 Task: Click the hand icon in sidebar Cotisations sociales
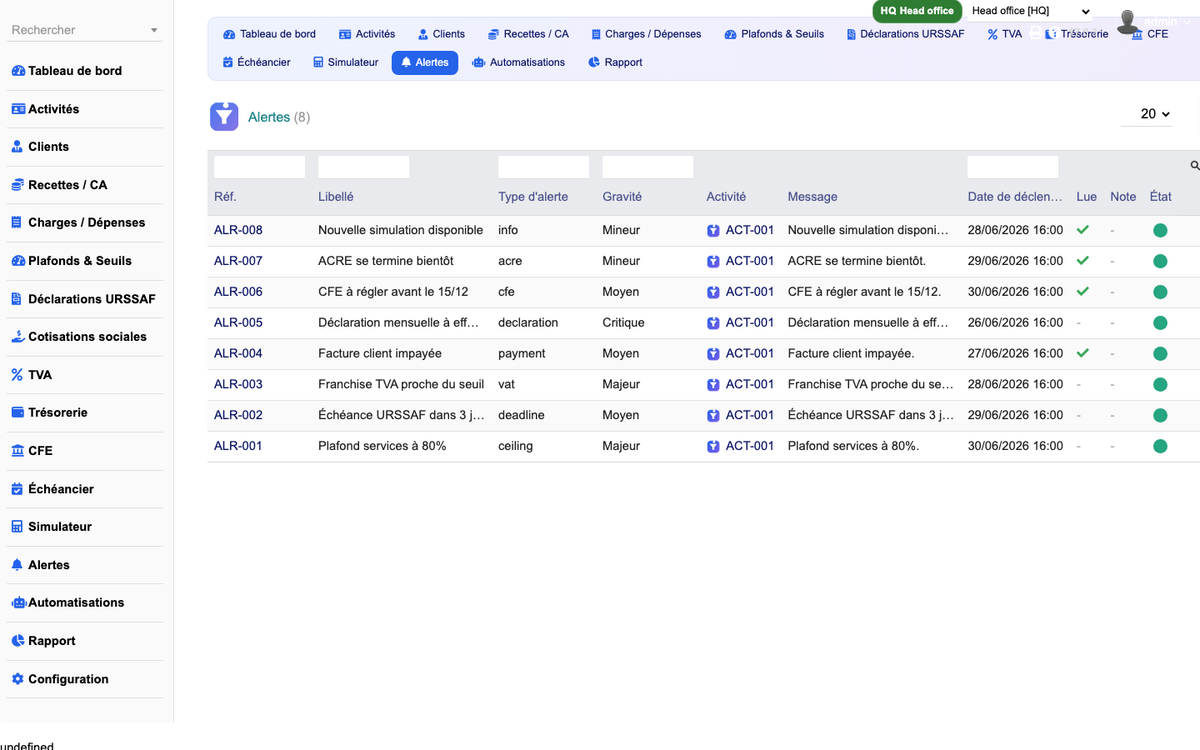17,337
